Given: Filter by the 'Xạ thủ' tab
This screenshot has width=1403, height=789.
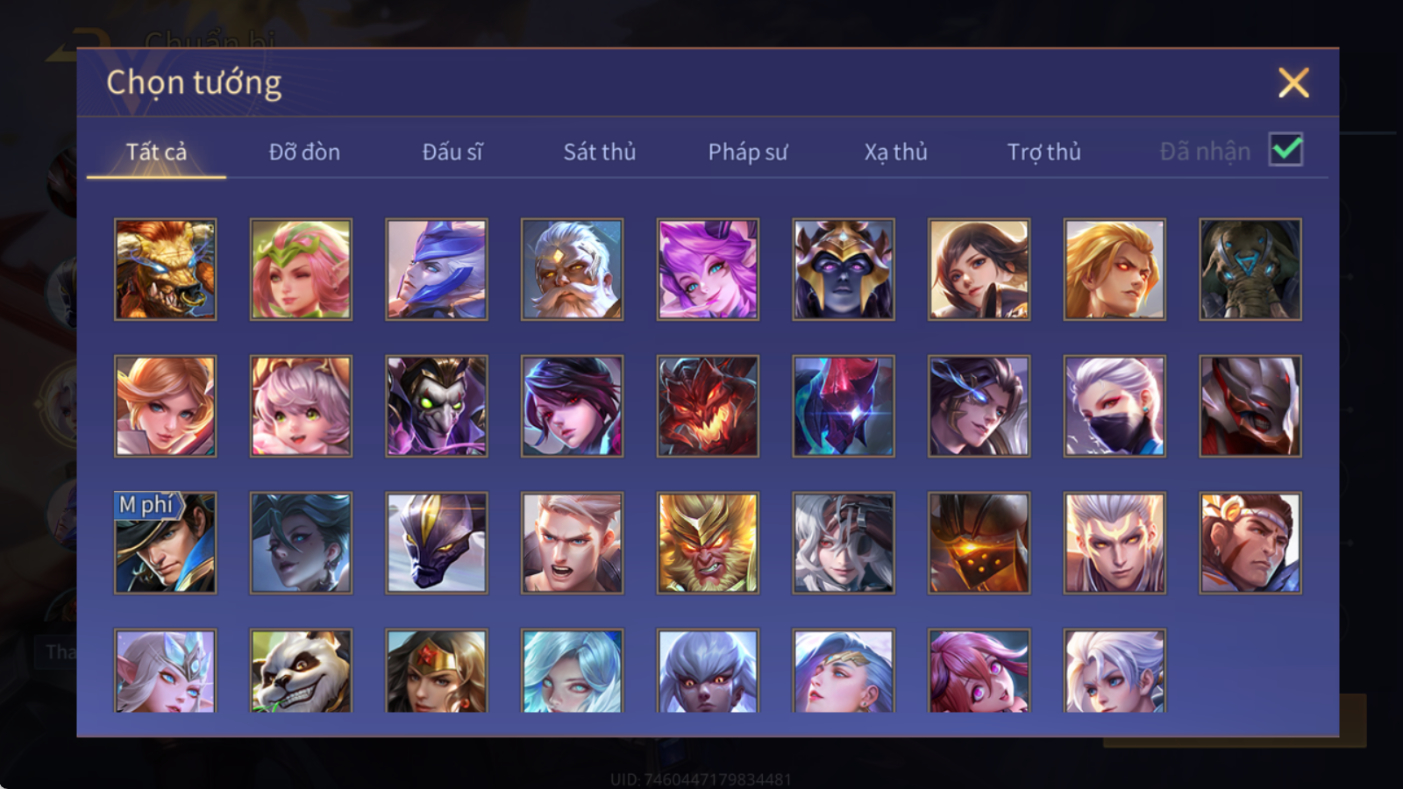Looking at the screenshot, I should coord(896,152).
